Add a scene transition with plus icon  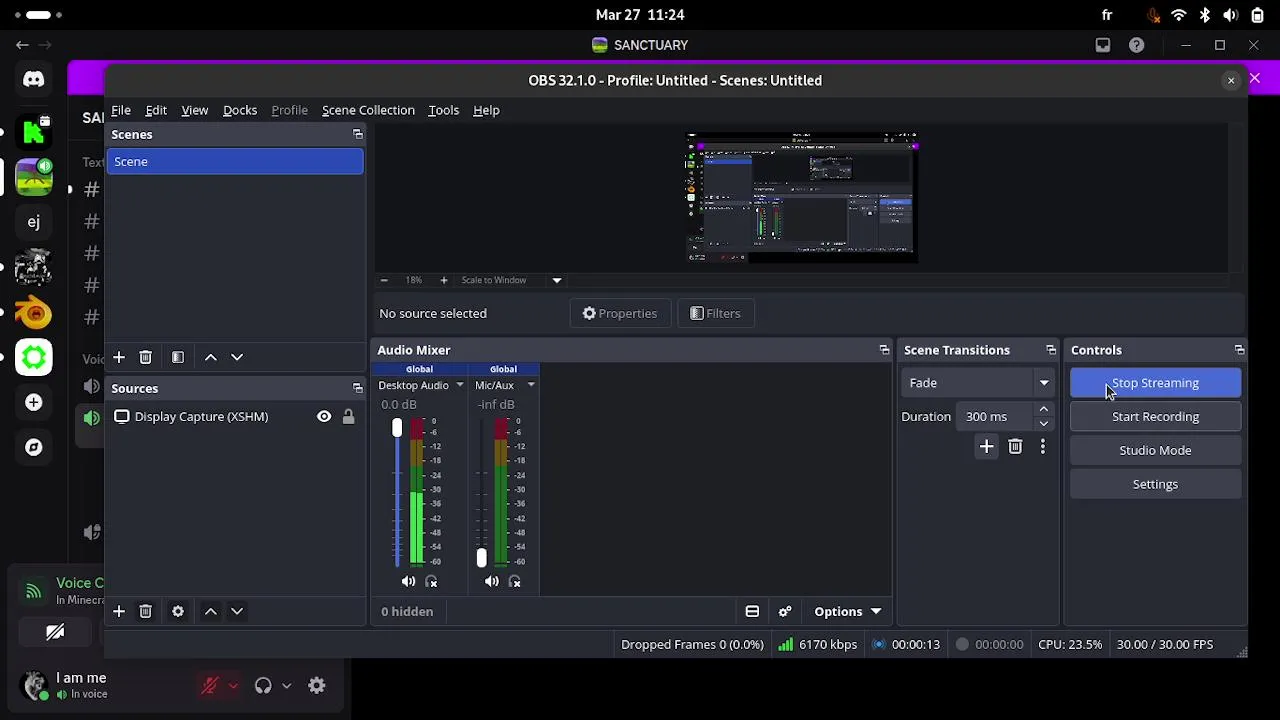click(986, 447)
